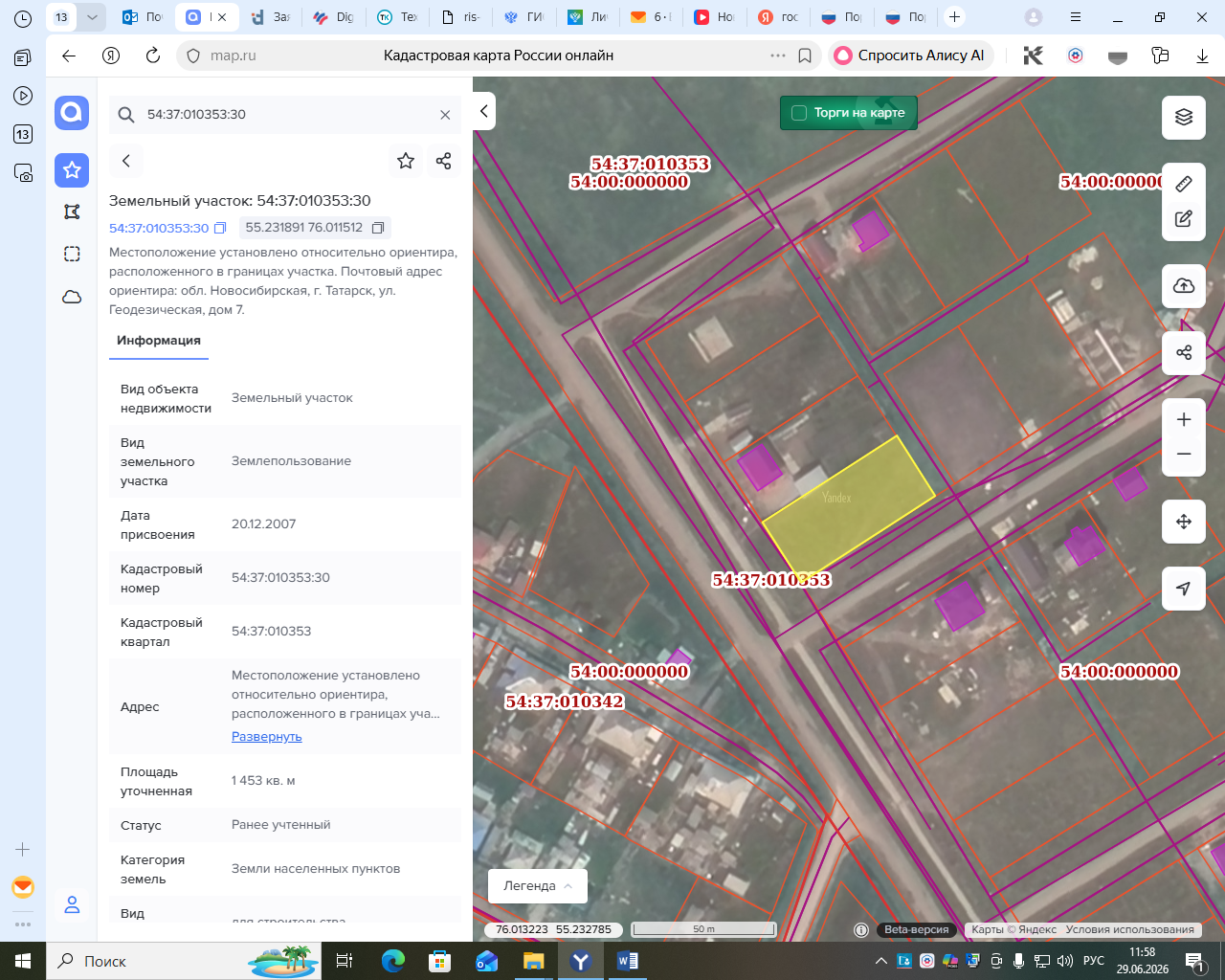This screenshot has height=980, width=1225.
Task: Zoom out on the map
Action: coord(1184,455)
